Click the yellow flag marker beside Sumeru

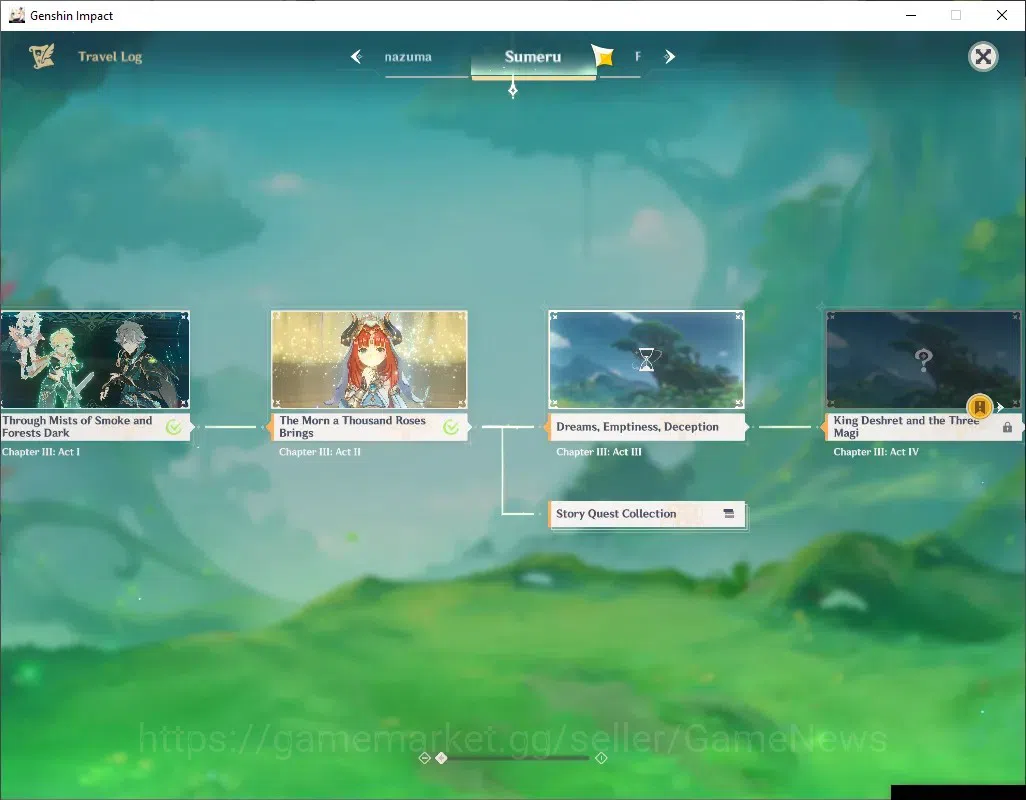(x=603, y=56)
